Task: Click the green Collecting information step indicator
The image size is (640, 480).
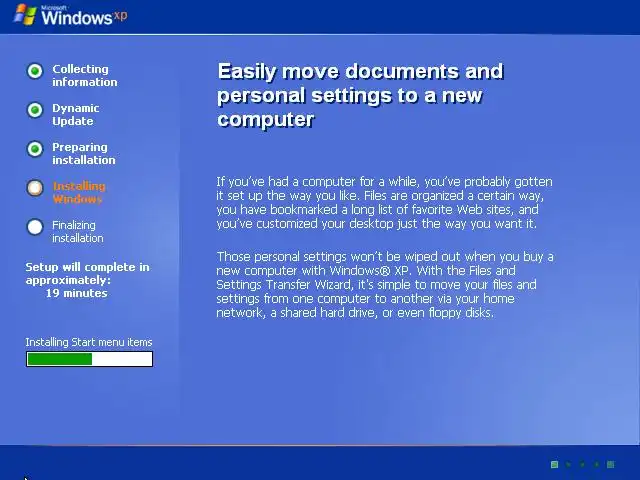Action: [35, 71]
